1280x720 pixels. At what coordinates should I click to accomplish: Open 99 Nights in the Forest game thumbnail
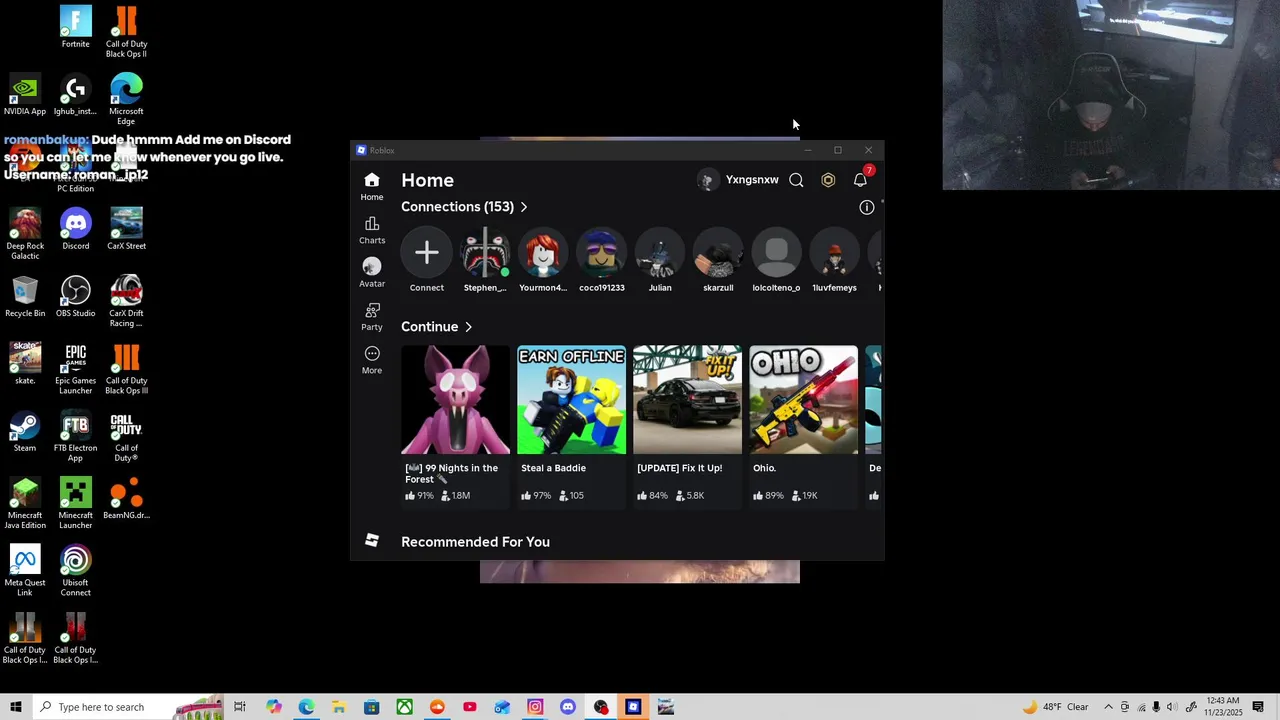[x=455, y=400]
